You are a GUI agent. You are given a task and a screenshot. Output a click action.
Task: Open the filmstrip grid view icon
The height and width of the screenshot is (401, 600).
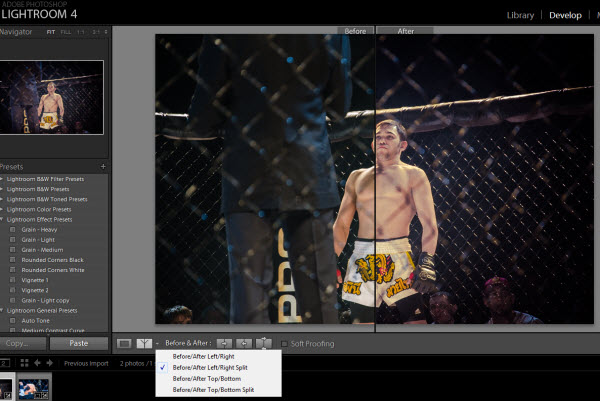pos(23,363)
